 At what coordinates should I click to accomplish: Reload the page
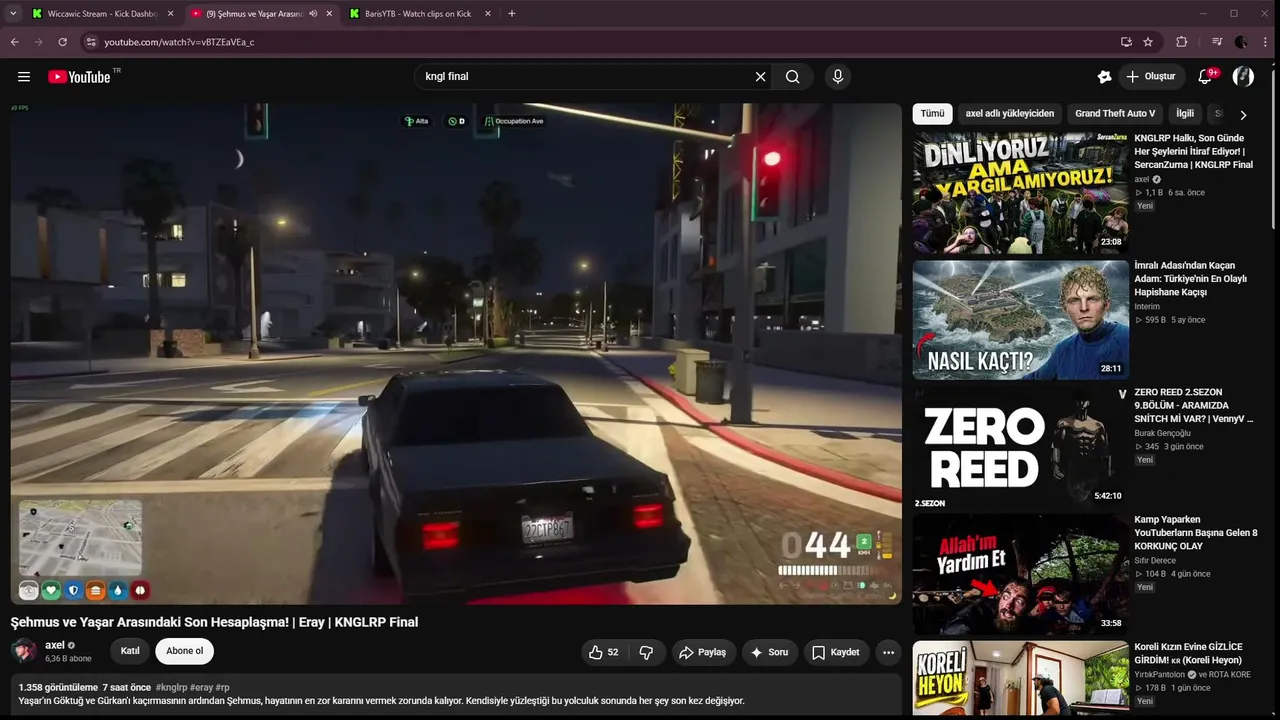[62, 42]
